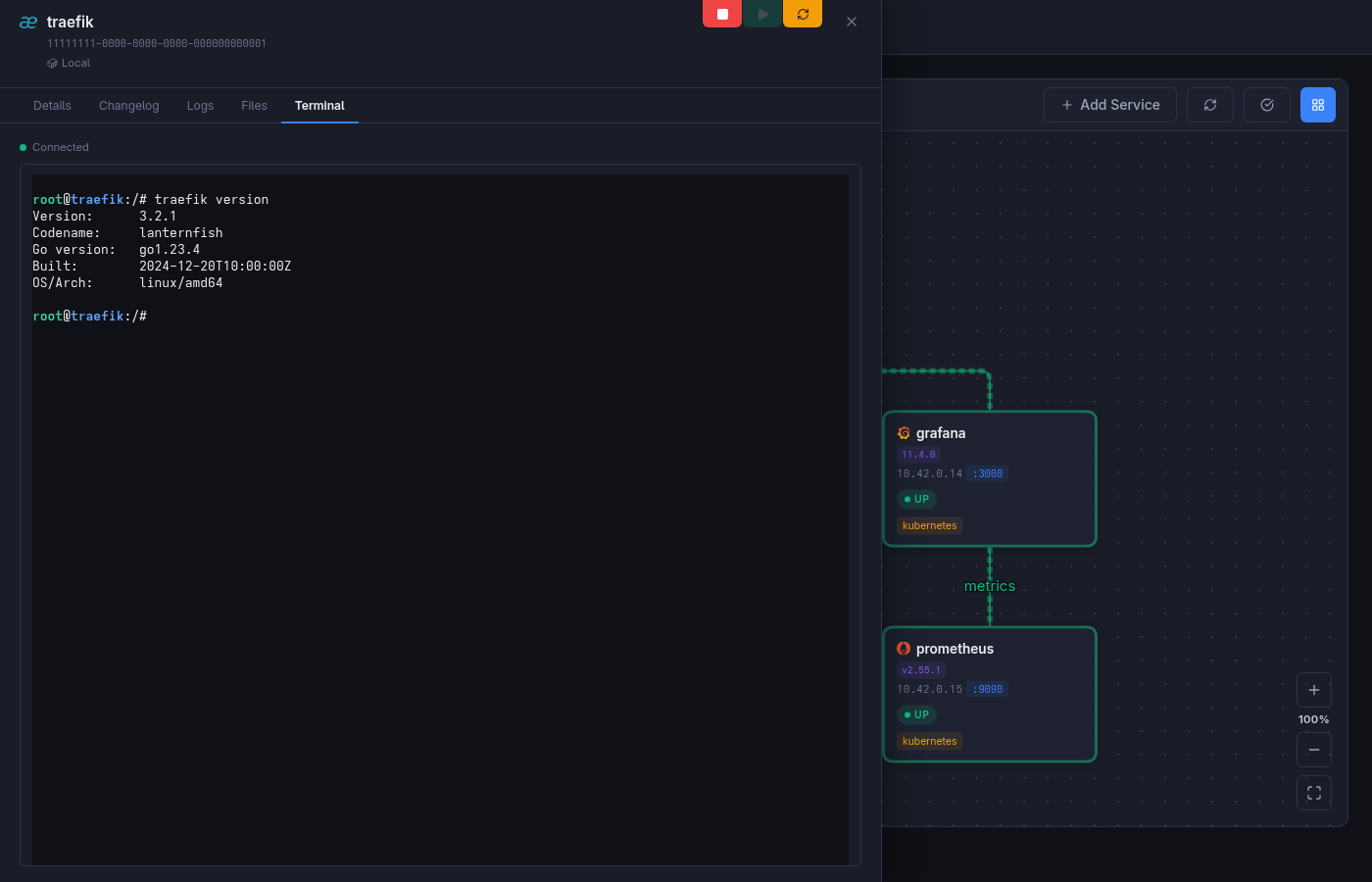Zoom in on the canvas
This screenshot has height=882, width=1372.
click(1314, 690)
